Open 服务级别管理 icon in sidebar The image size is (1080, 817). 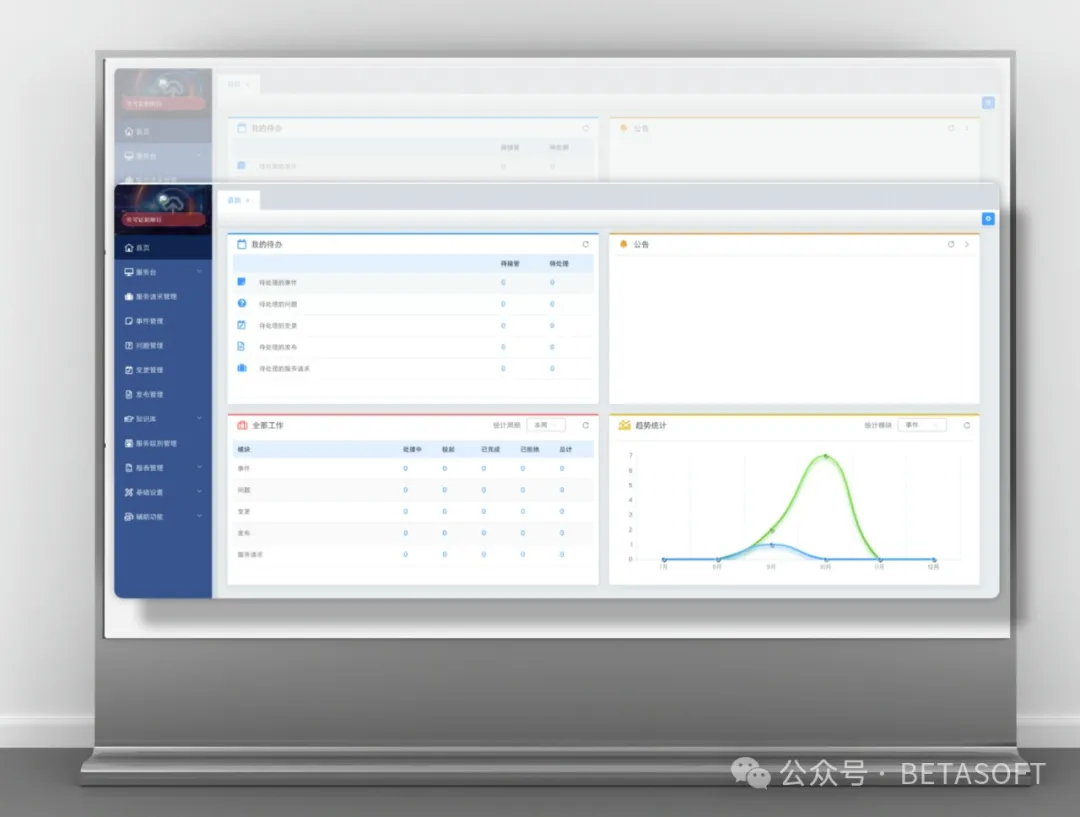(x=129, y=443)
